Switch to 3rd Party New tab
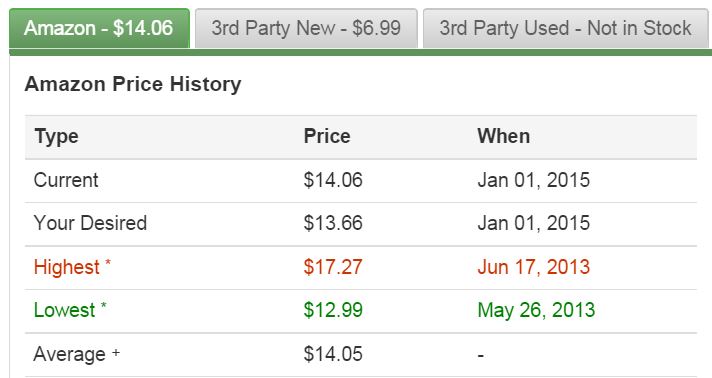The height and width of the screenshot is (378, 712). tap(306, 28)
